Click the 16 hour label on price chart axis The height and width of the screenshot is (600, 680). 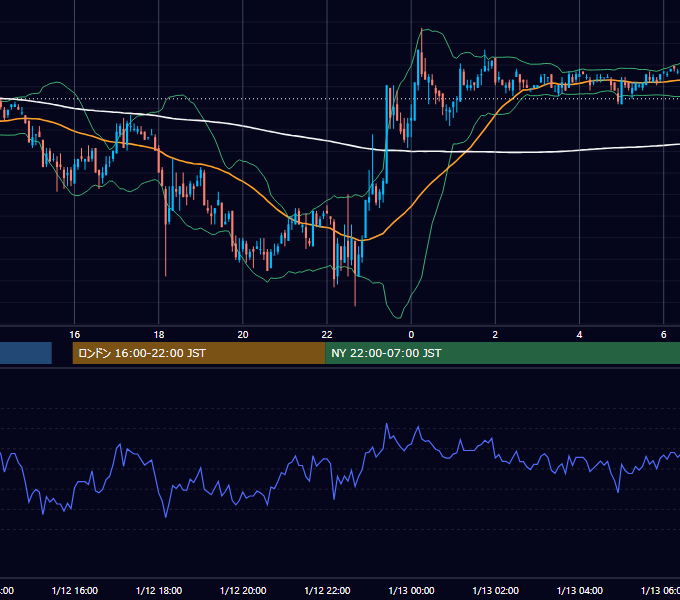[x=75, y=334]
